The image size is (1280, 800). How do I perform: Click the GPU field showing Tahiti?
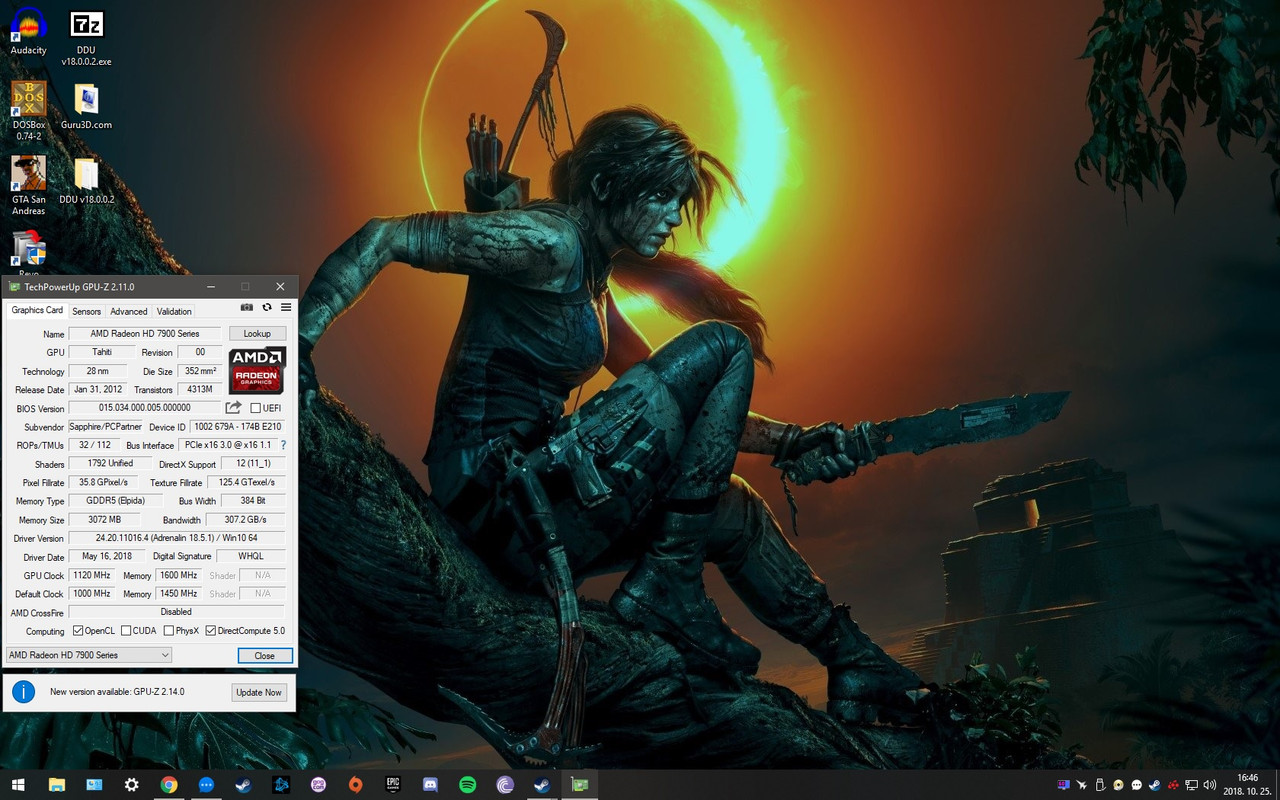tap(100, 352)
